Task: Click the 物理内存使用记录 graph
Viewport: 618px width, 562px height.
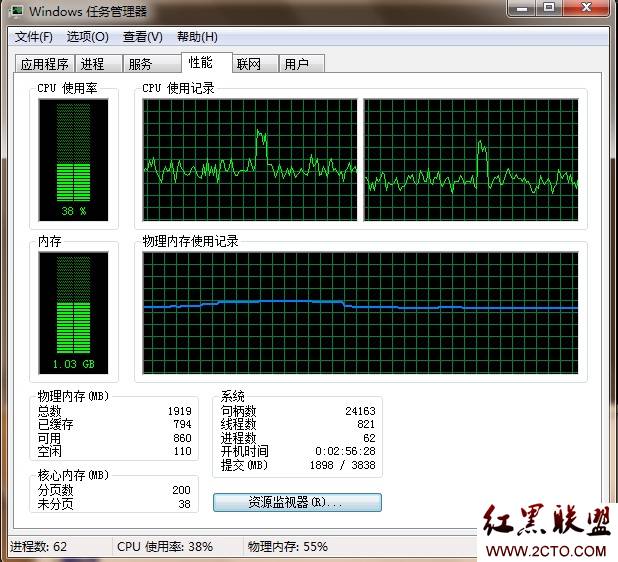Action: point(361,313)
